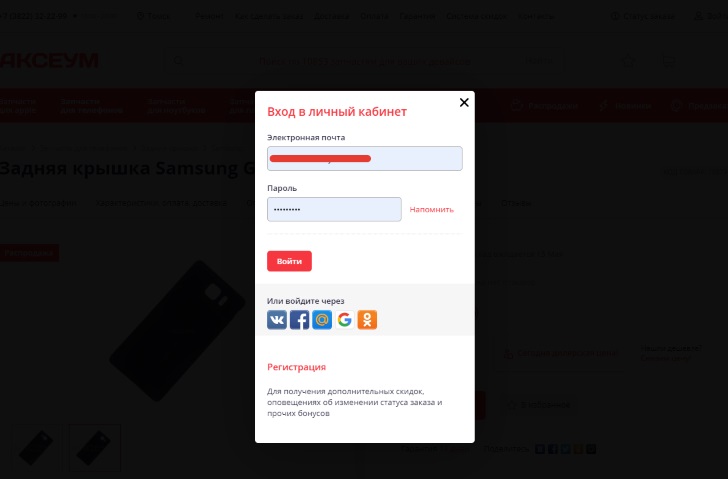Log in using the Google icon
The image size is (728, 479).
click(345, 320)
